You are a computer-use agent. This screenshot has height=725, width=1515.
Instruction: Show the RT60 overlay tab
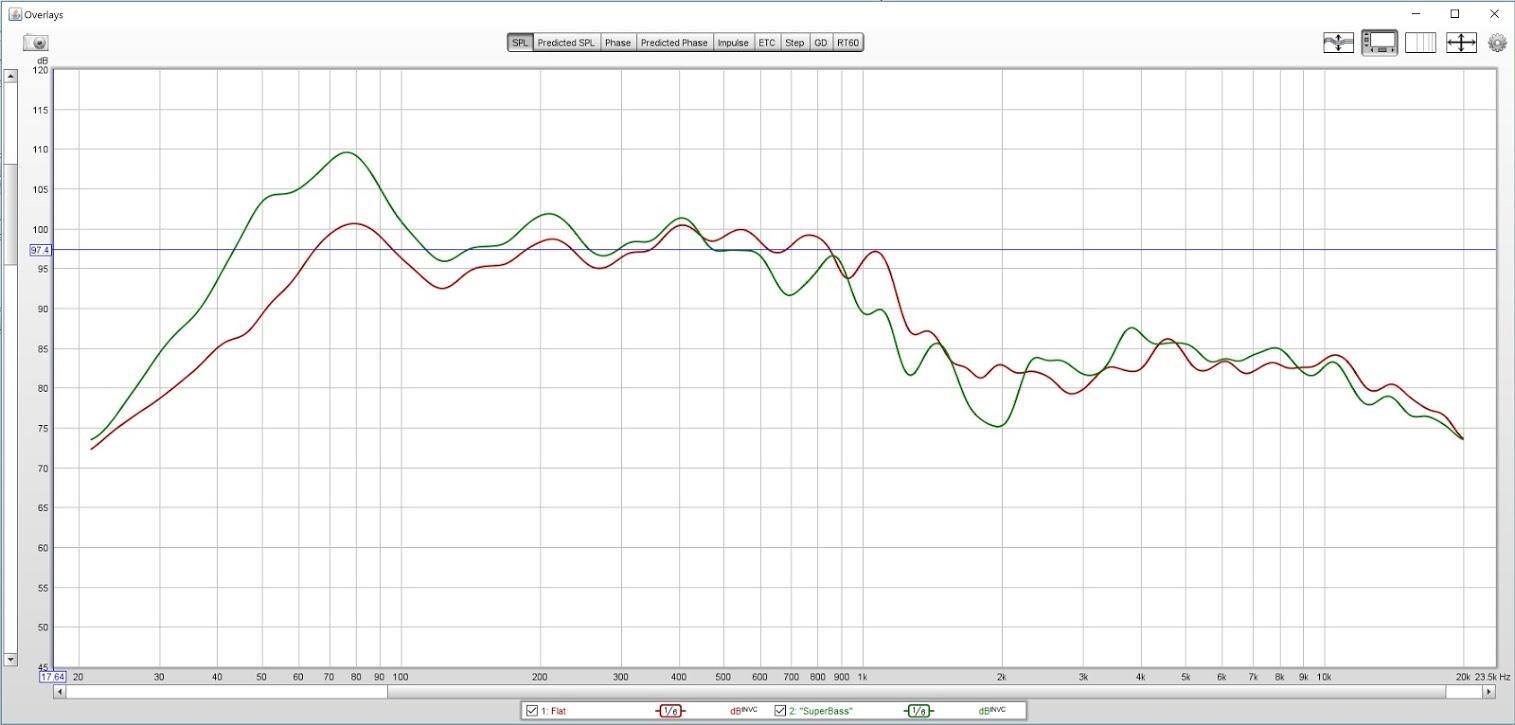pyautogui.click(x=847, y=43)
